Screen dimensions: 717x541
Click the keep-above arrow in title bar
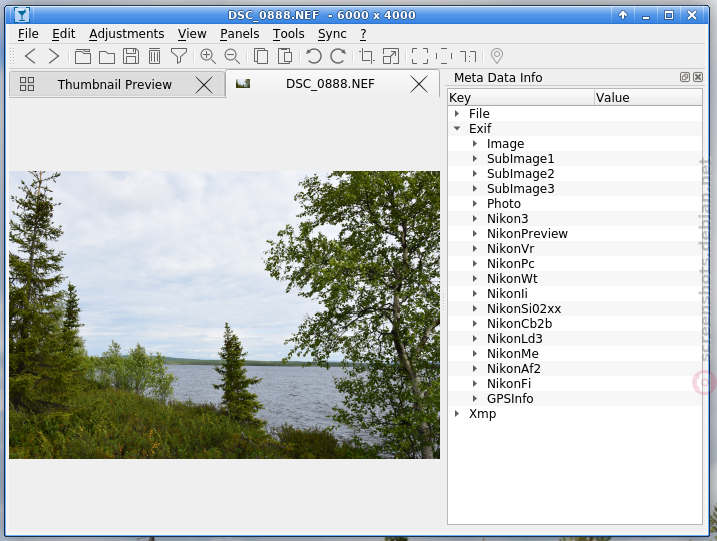[623, 15]
